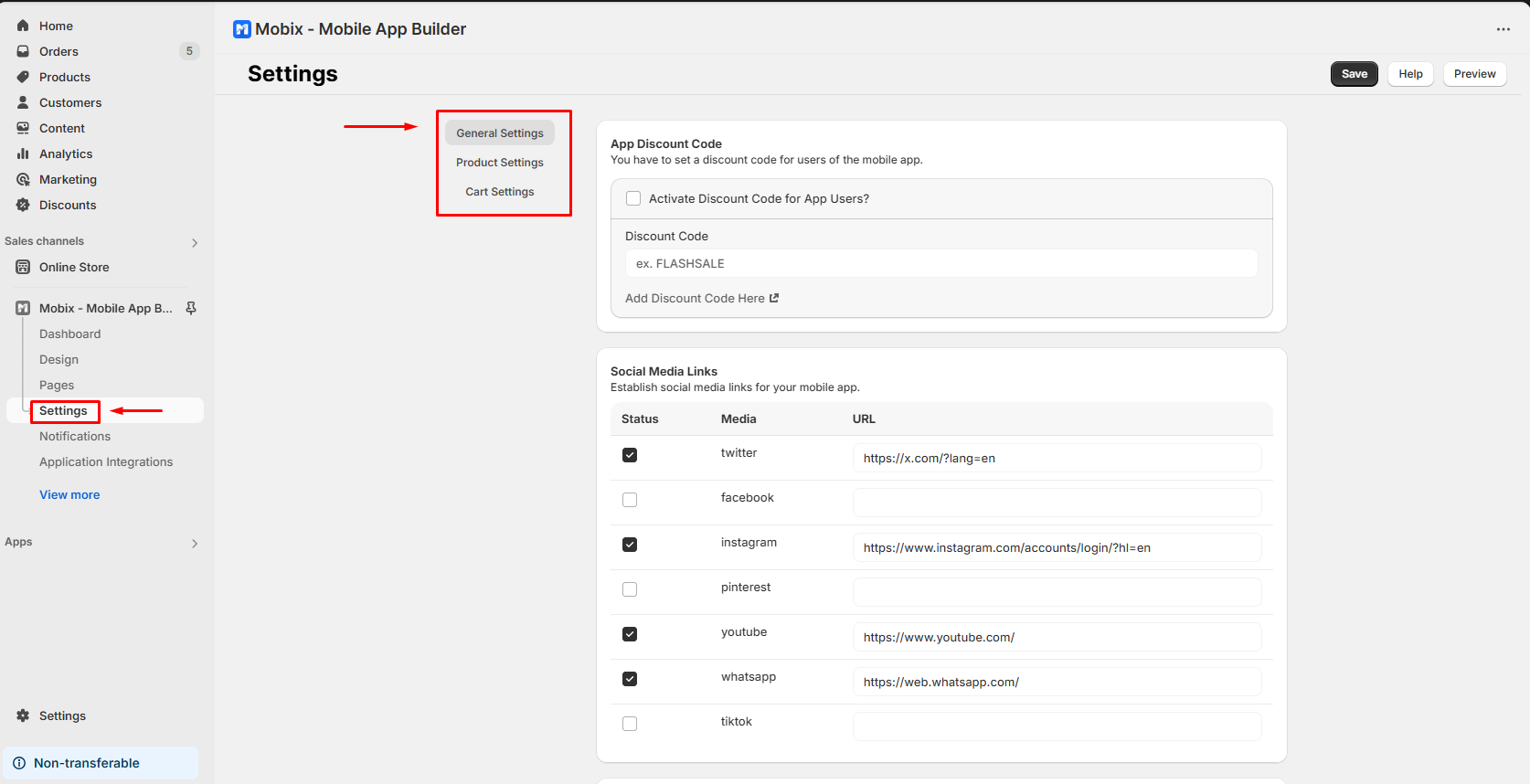Select the Cart Settings tab
Image resolution: width=1530 pixels, height=784 pixels.
pyautogui.click(x=500, y=192)
